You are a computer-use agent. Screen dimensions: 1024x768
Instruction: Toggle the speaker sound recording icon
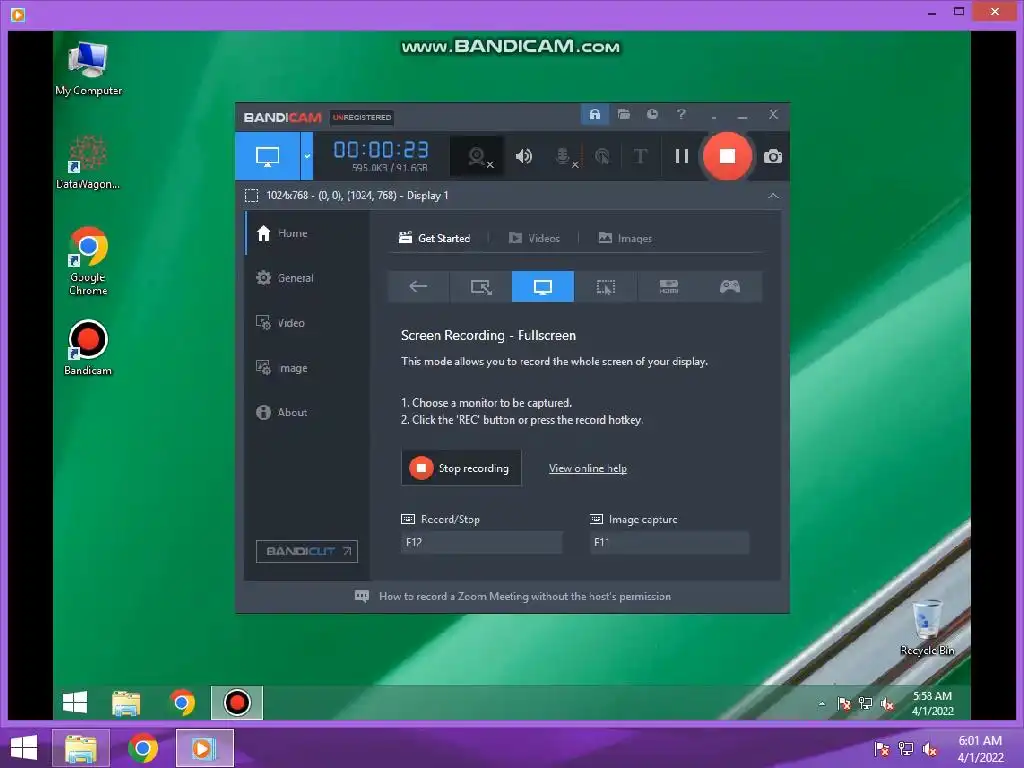(524, 156)
